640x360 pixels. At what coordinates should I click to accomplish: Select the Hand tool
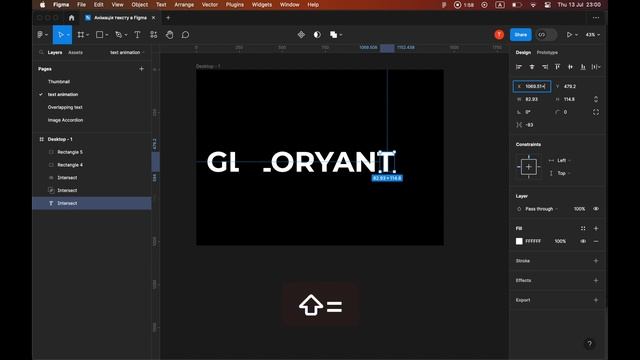[169, 35]
